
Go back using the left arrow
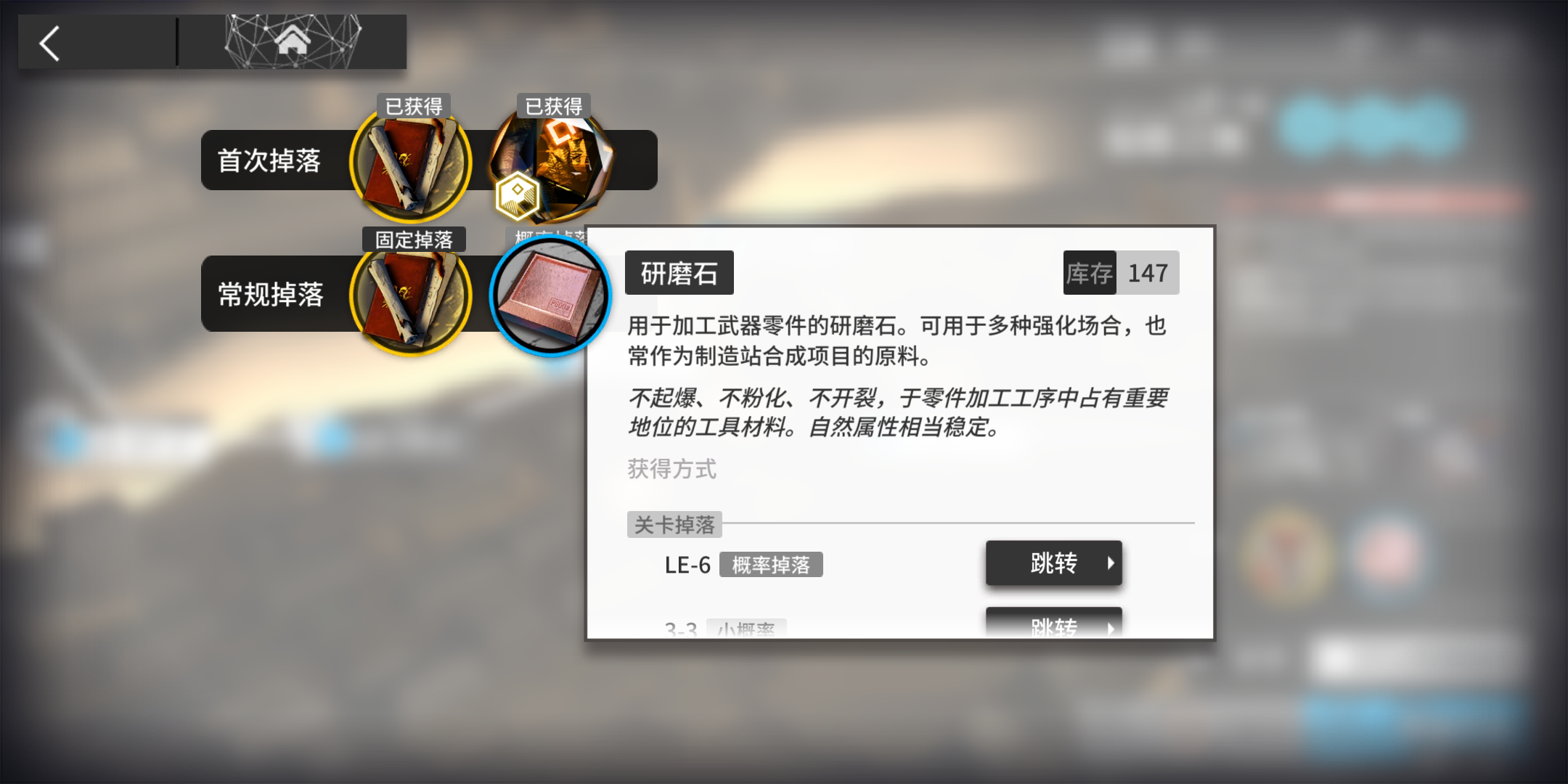[49, 44]
